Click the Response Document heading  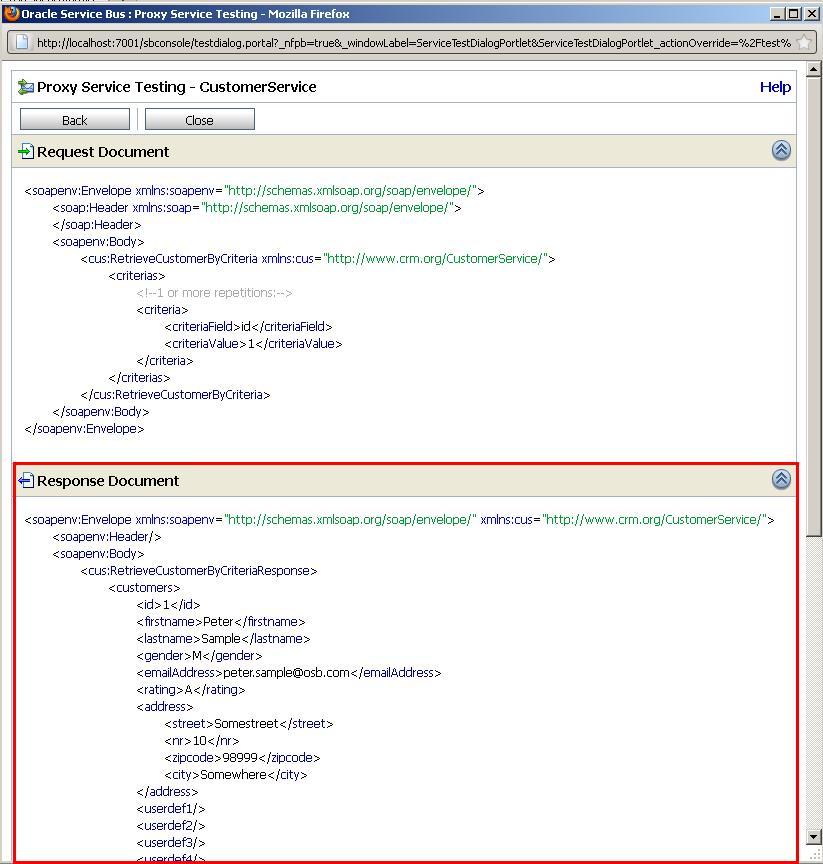point(108,481)
